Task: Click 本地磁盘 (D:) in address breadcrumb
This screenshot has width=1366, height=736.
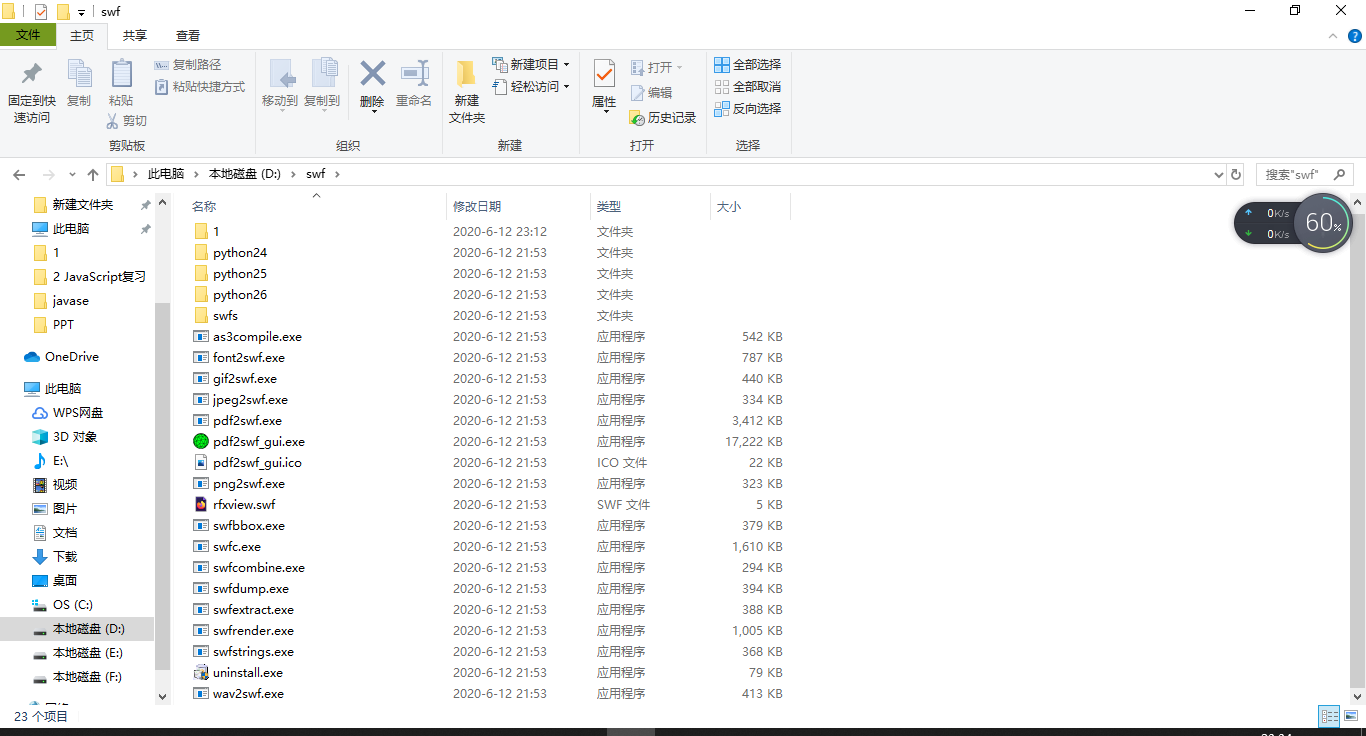Action: click(245, 174)
